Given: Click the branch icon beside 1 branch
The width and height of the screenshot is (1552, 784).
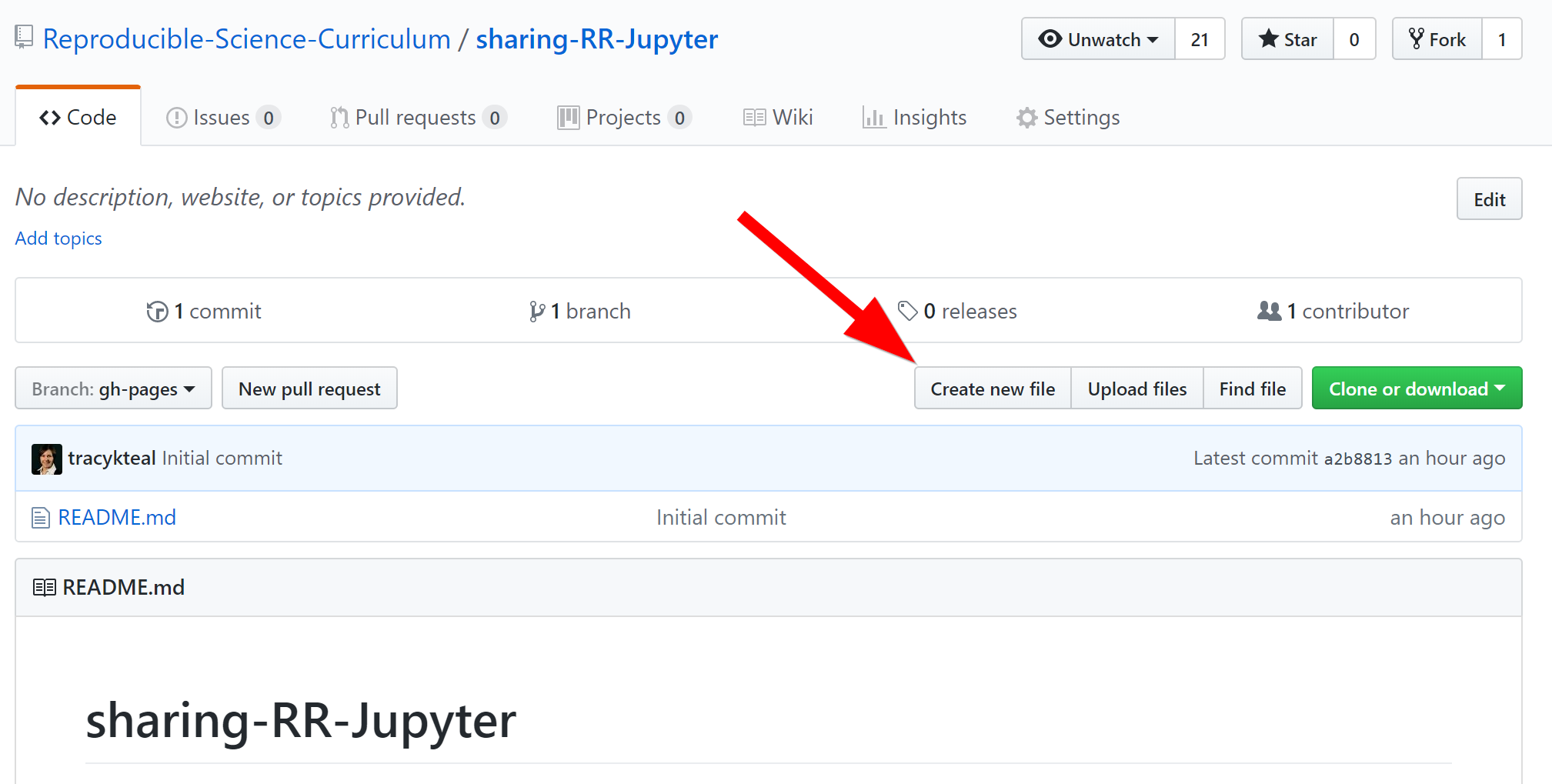Looking at the screenshot, I should coord(537,312).
